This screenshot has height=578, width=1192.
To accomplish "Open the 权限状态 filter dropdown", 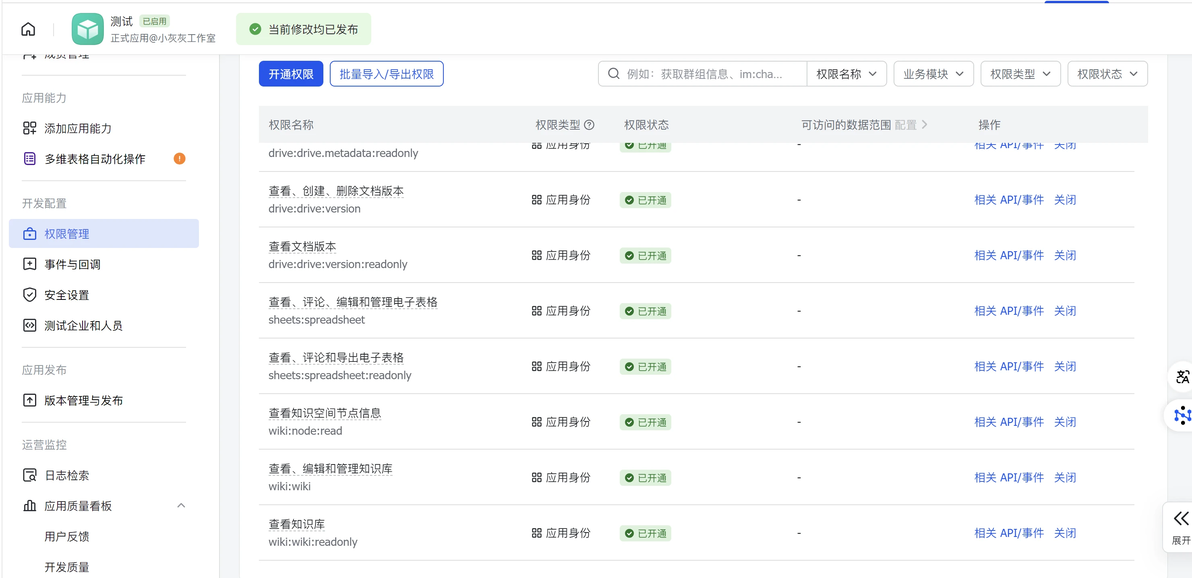I will click(x=1108, y=74).
